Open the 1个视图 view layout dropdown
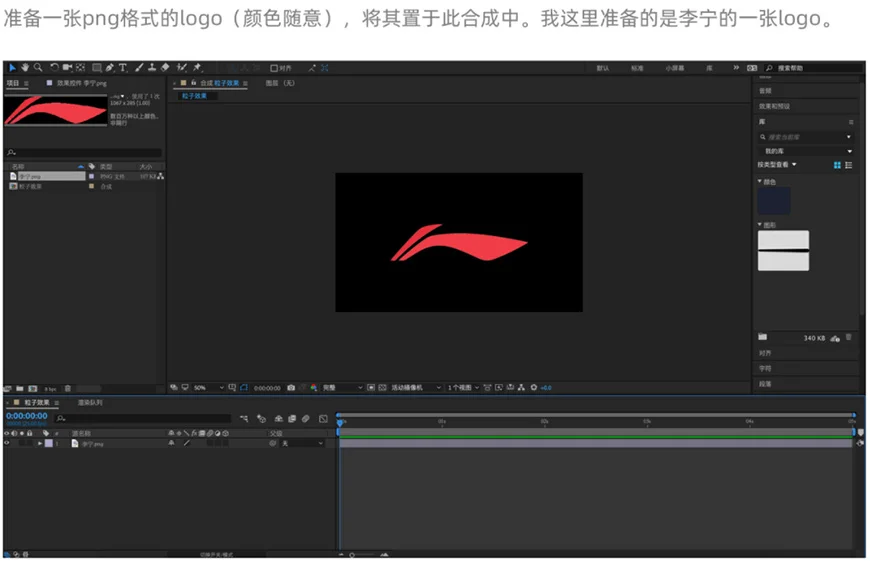This screenshot has height=561, width=870. coord(463,387)
